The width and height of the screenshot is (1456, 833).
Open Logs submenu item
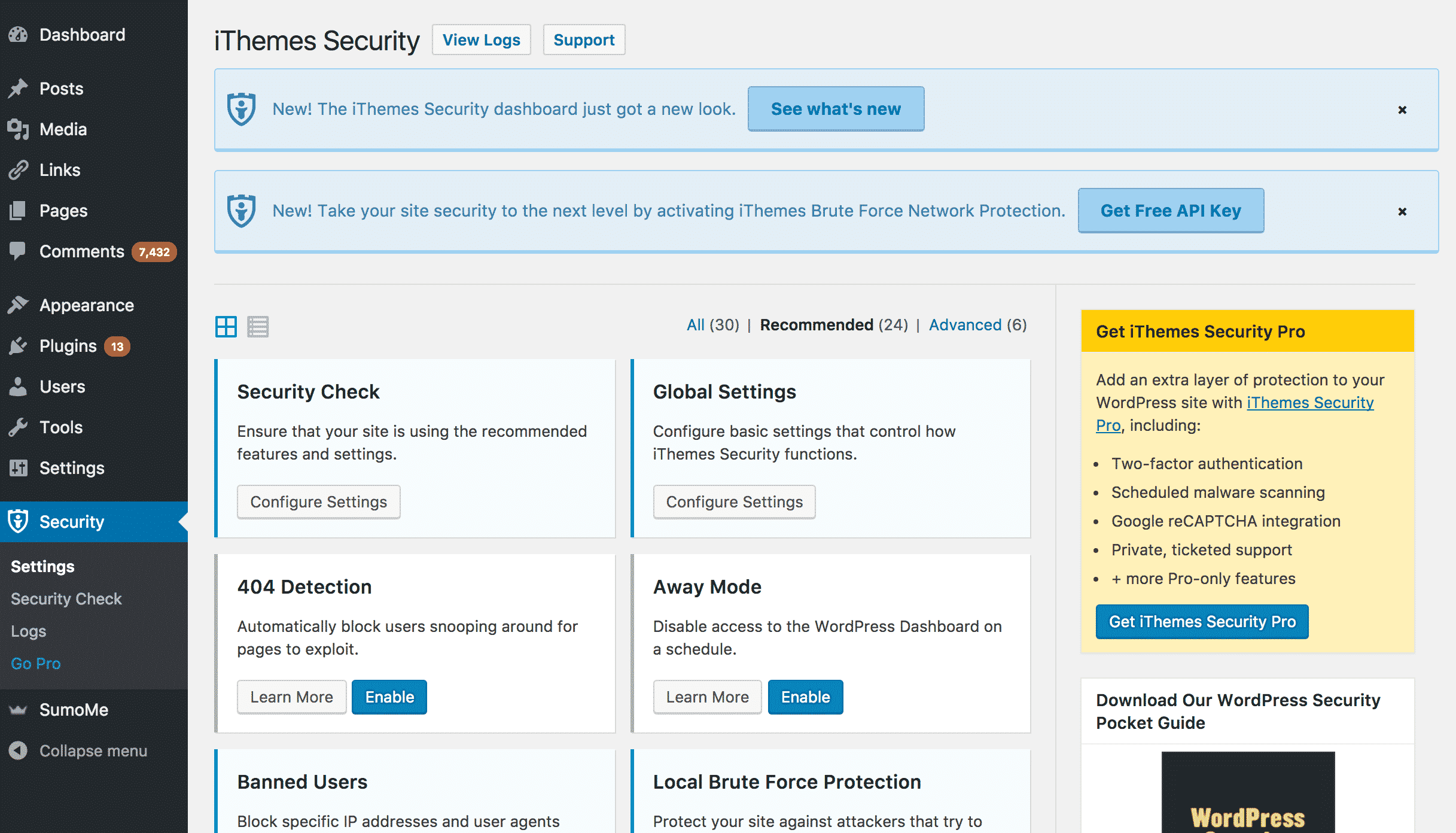[28, 631]
